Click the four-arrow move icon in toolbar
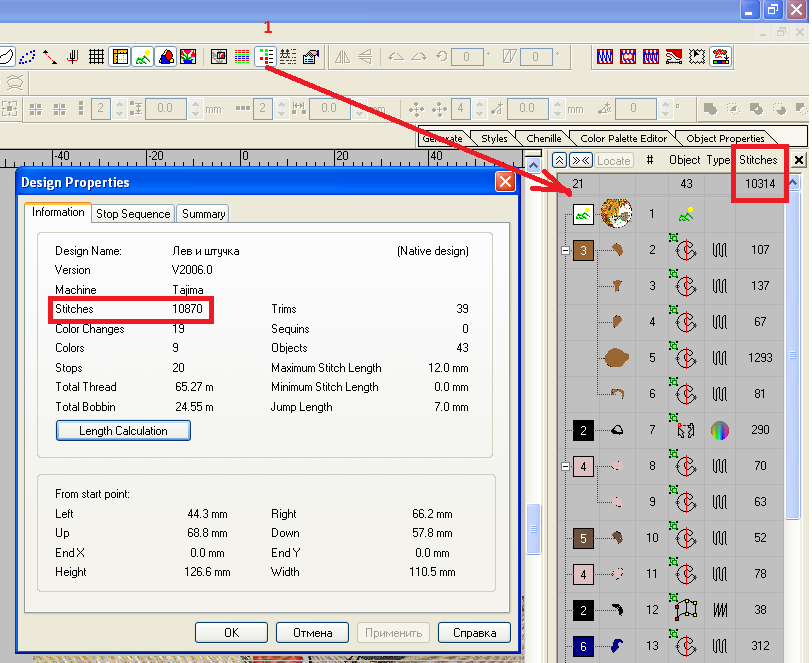Image resolution: width=812 pixels, height=663 pixels. 417,109
